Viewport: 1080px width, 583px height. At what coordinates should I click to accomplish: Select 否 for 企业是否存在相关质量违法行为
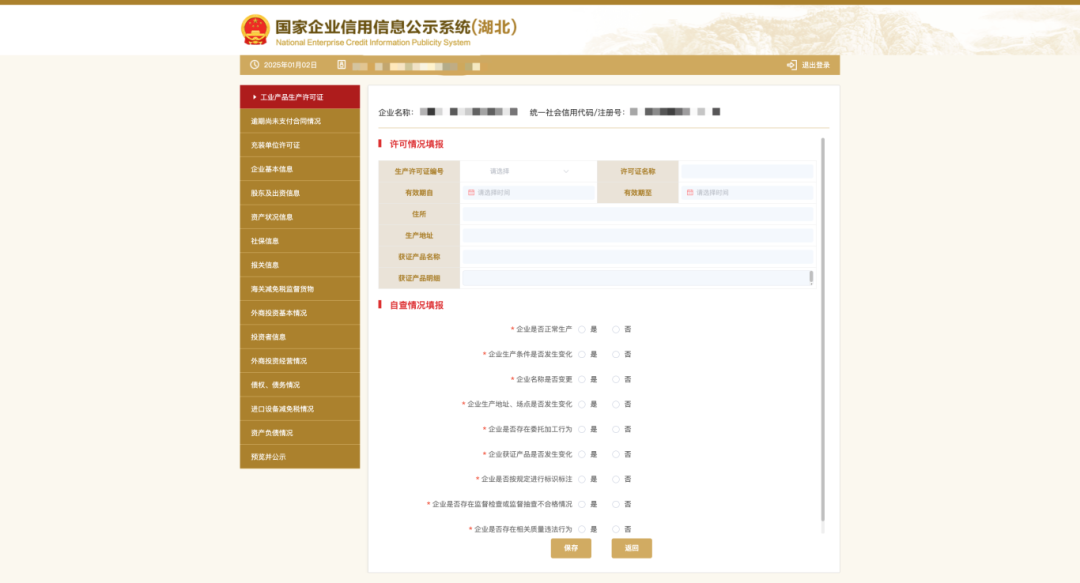coord(616,529)
